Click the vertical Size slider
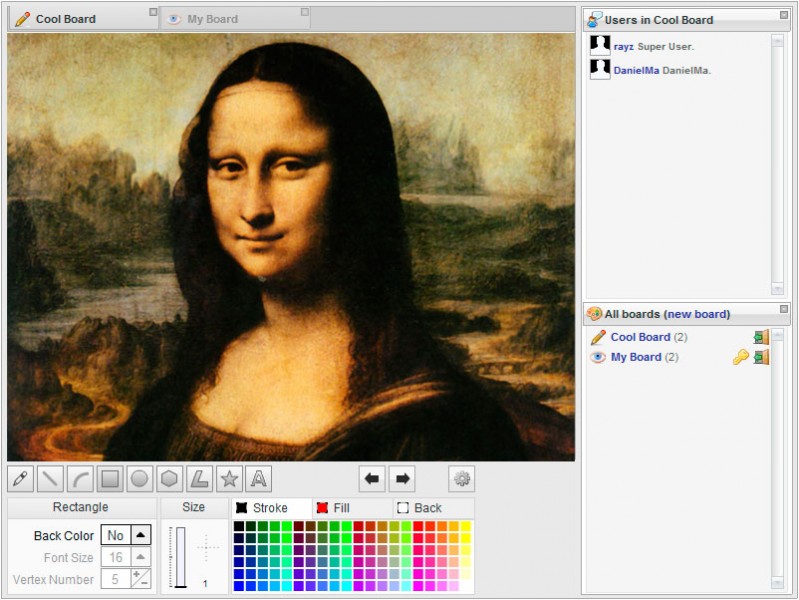 (180, 557)
